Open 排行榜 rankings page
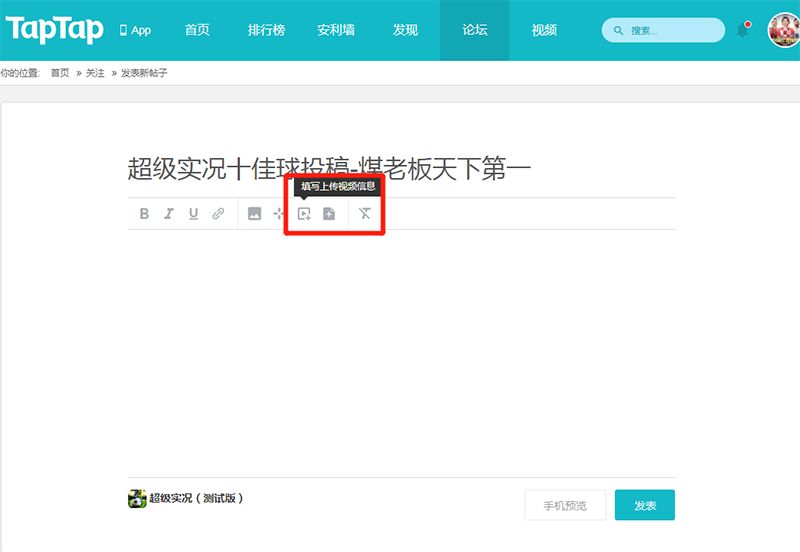The height and width of the screenshot is (552, 800). pyautogui.click(x=266, y=30)
